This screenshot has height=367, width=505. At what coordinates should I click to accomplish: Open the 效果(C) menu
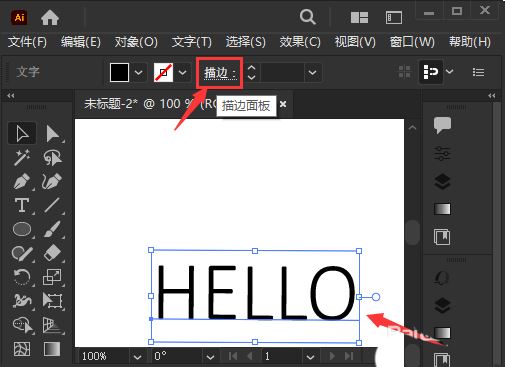click(300, 42)
